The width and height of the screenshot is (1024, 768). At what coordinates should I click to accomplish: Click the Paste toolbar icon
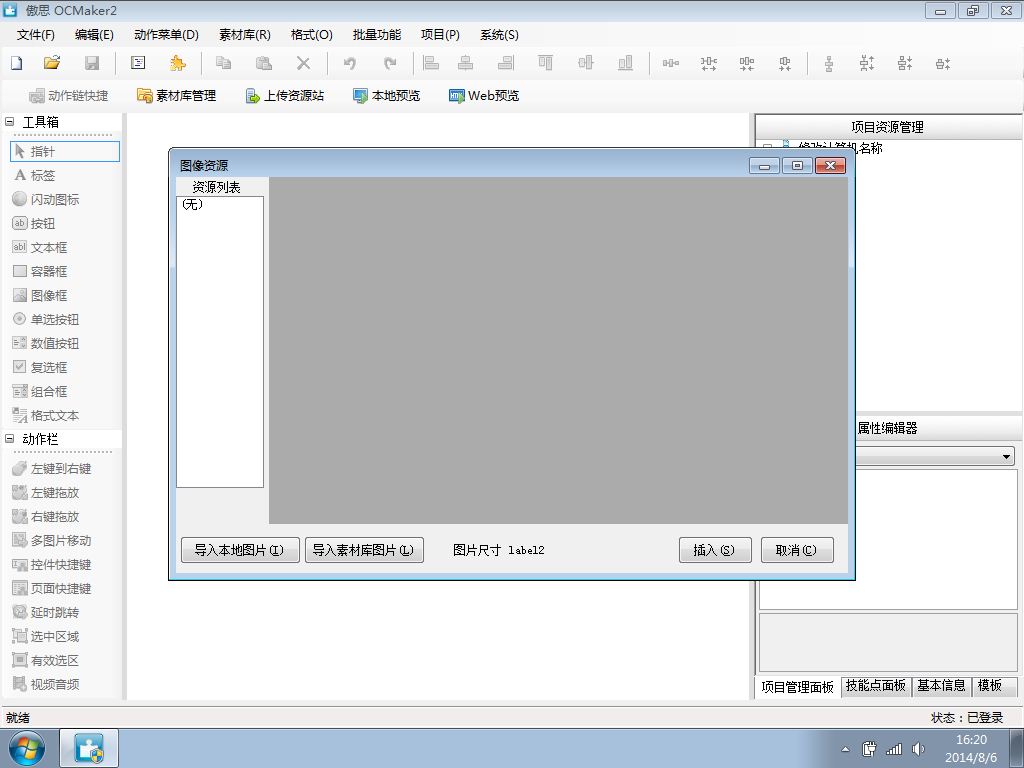coord(263,63)
